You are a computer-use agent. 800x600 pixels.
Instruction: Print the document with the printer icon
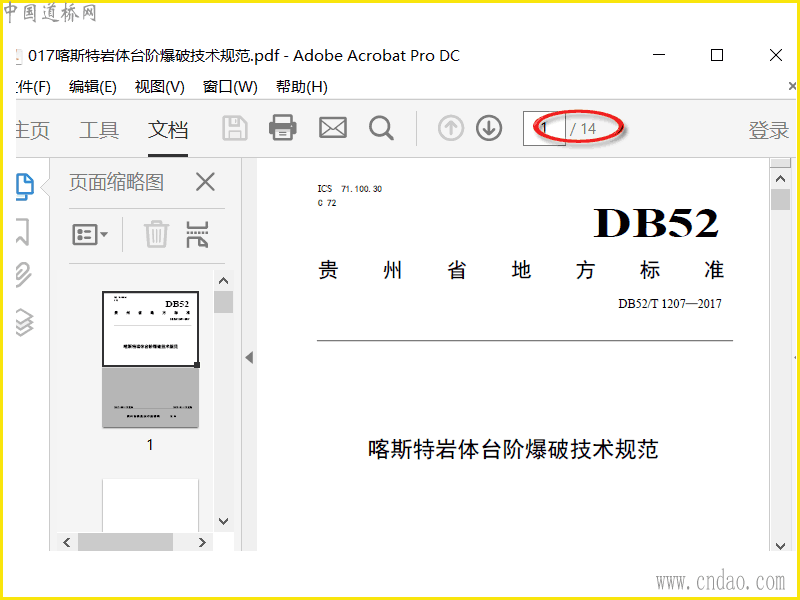[283, 127]
